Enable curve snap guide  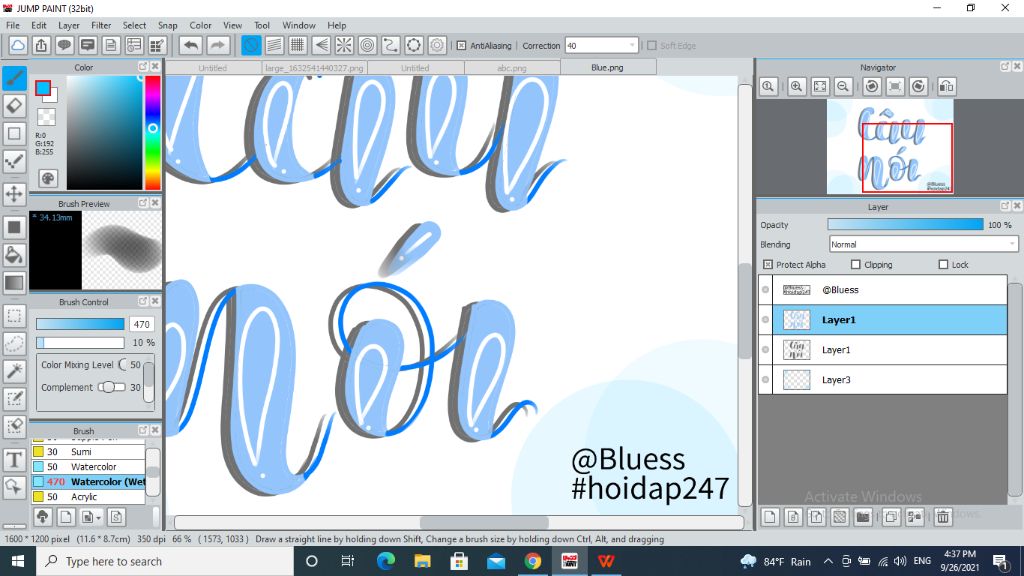point(391,45)
